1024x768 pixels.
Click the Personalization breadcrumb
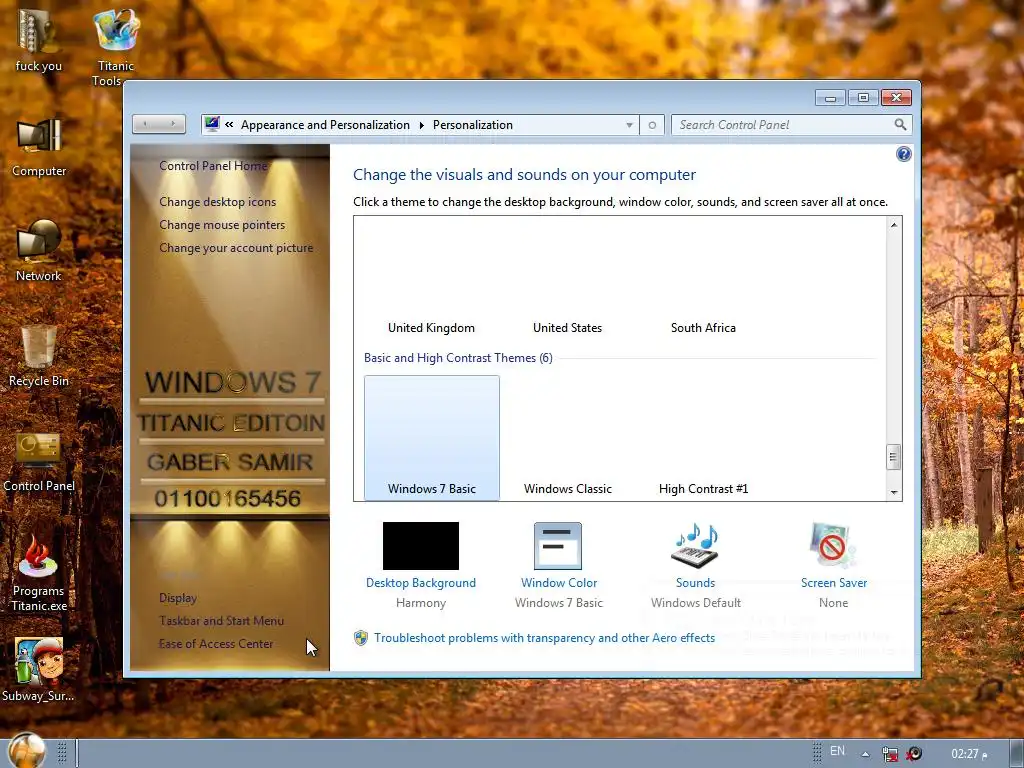[x=473, y=125]
